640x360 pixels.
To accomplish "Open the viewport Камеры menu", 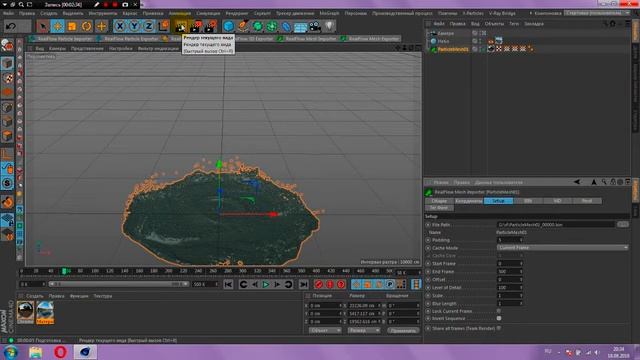I will click(x=57, y=48).
